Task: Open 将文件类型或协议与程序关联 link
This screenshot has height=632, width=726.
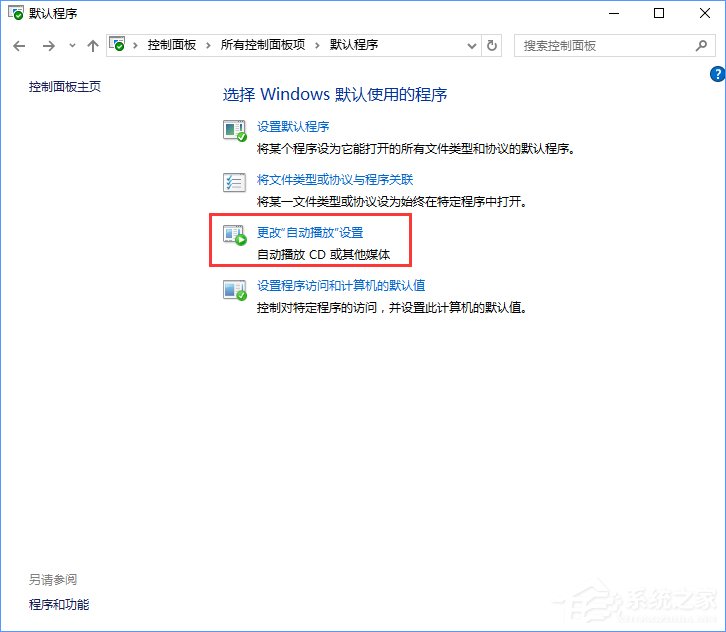Action: [x=335, y=180]
